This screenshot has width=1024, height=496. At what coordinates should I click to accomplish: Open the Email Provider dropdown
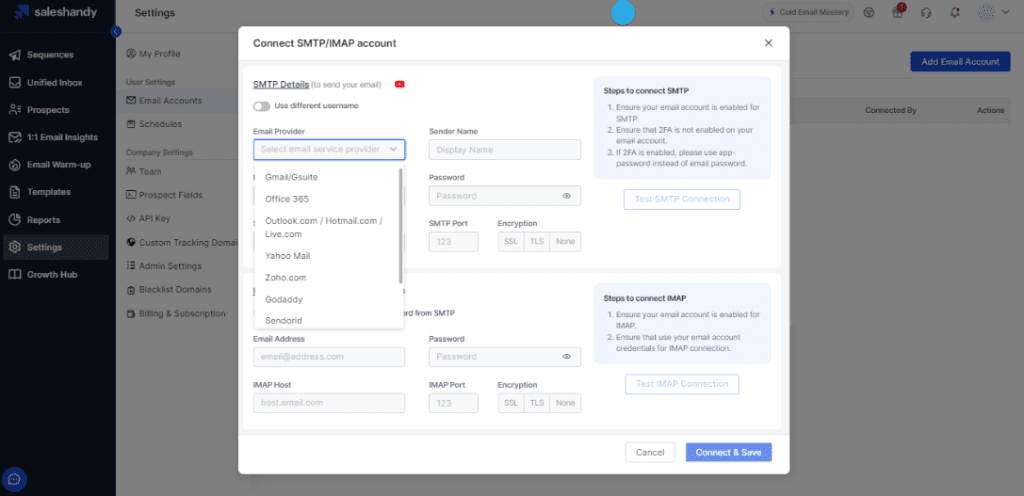(329, 149)
